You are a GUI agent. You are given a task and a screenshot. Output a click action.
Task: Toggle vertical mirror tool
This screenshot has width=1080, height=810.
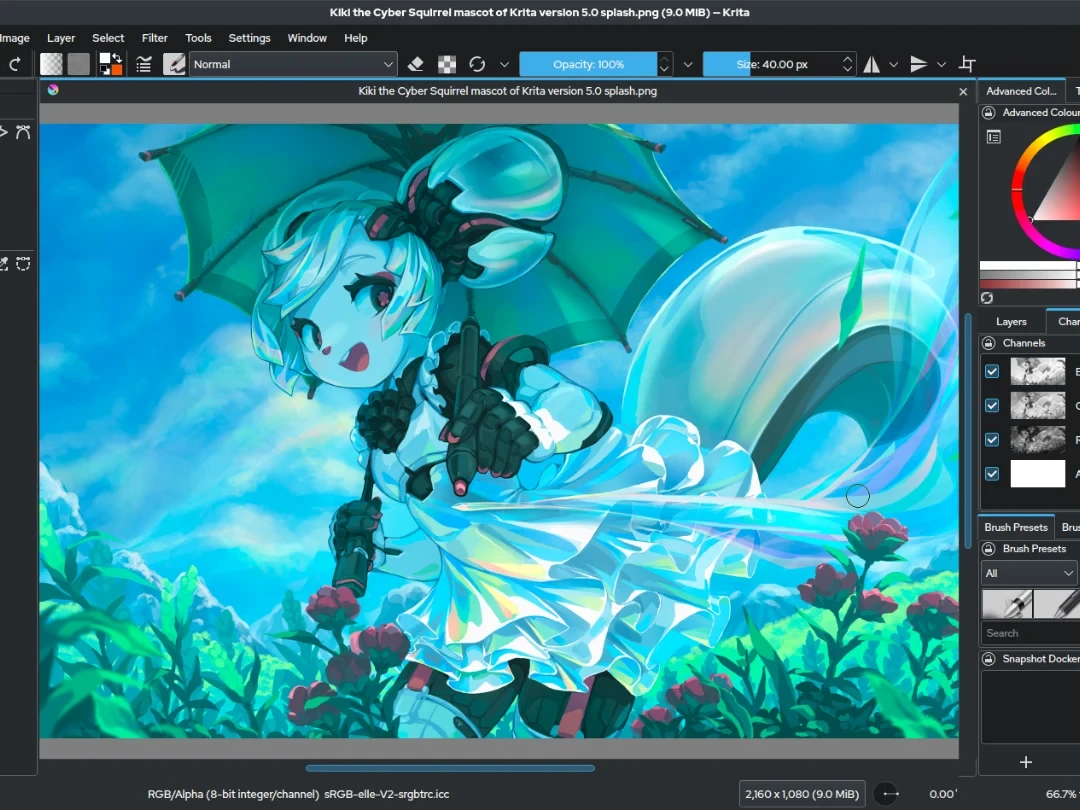click(x=918, y=64)
